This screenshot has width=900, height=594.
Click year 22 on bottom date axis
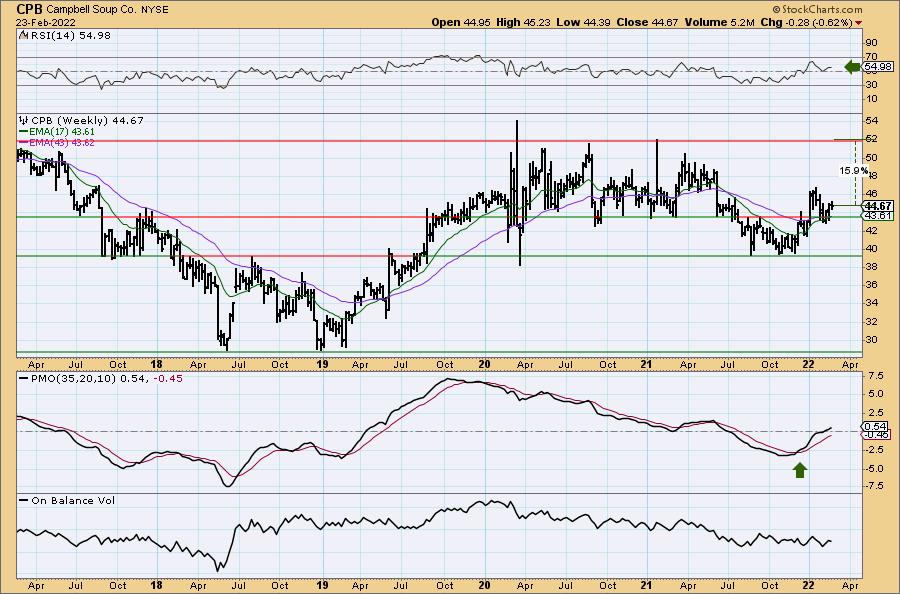pos(808,586)
